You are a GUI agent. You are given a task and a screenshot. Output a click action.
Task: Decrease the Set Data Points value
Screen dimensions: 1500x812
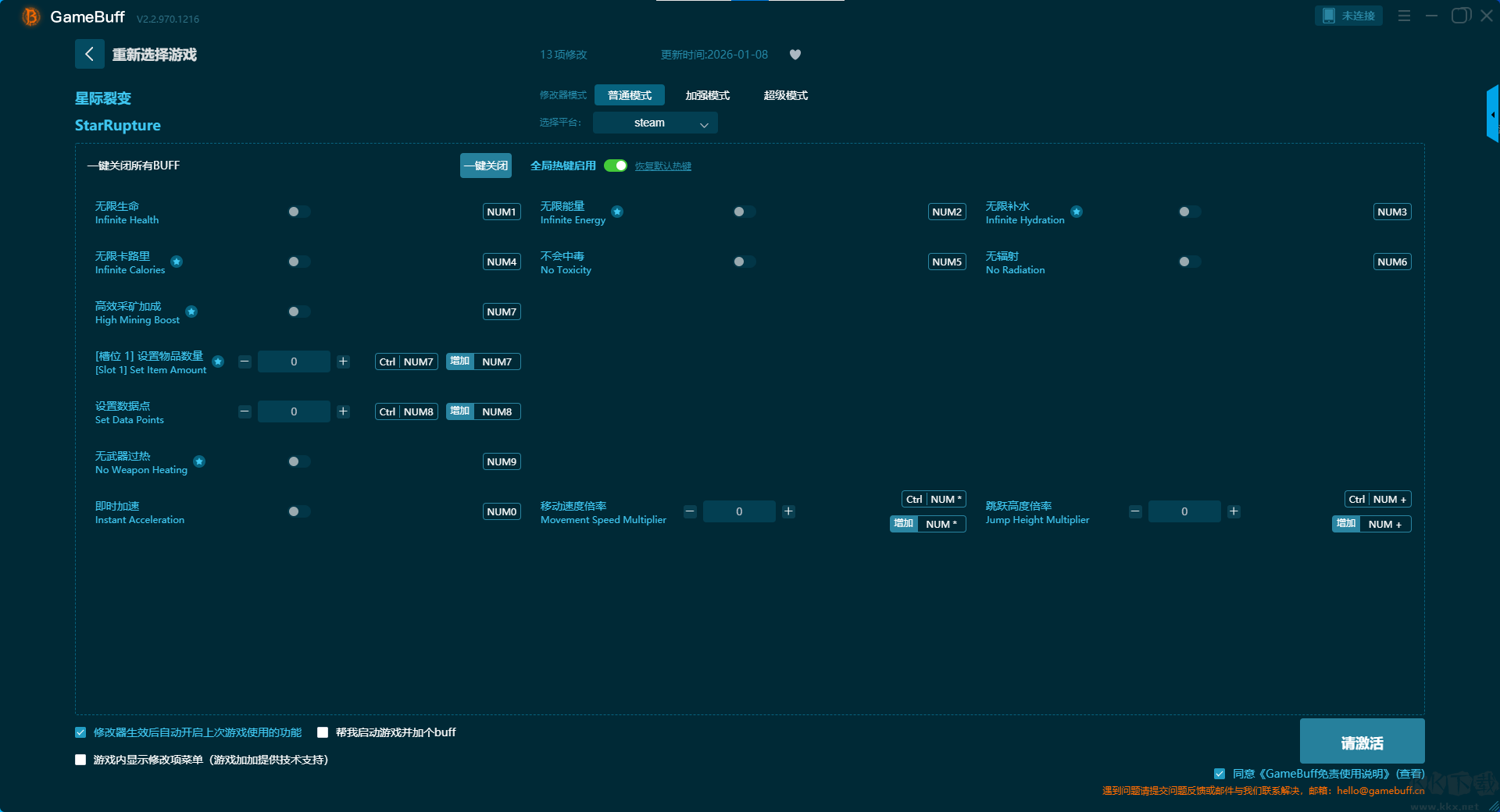click(x=245, y=411)
